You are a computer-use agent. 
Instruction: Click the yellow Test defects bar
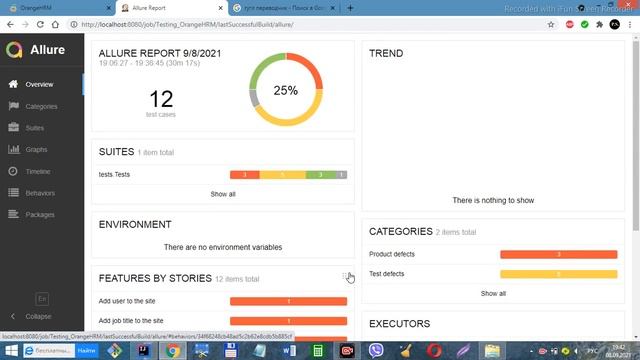pyautogui.click(x=559, y=274)
